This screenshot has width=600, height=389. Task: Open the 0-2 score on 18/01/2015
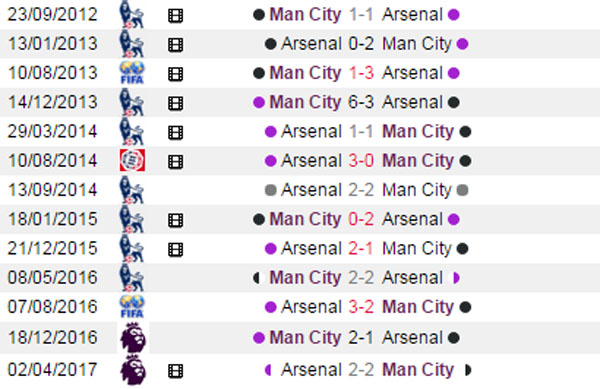(361, 219)
